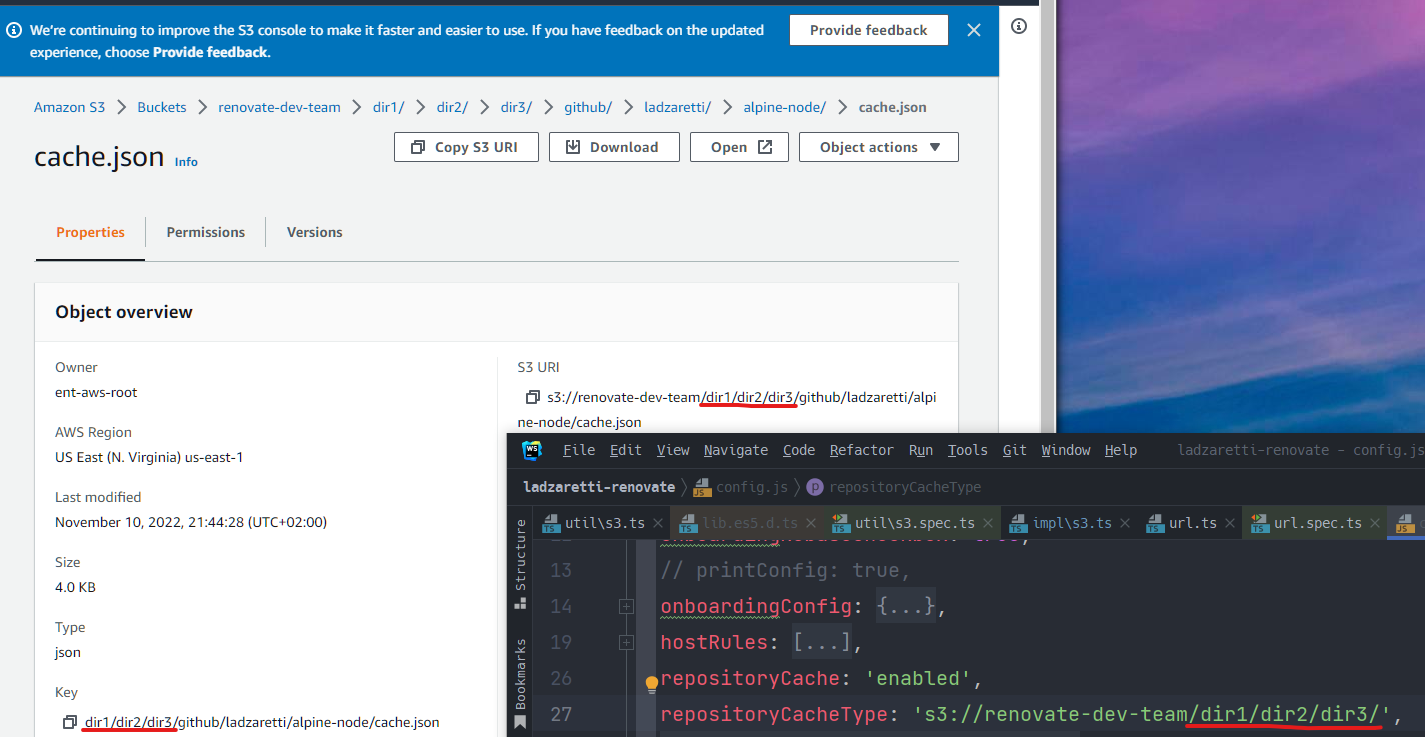Click the info icon on the right panel edge
Screen dimensions: 1425x737
click(x=1018, y=26)
